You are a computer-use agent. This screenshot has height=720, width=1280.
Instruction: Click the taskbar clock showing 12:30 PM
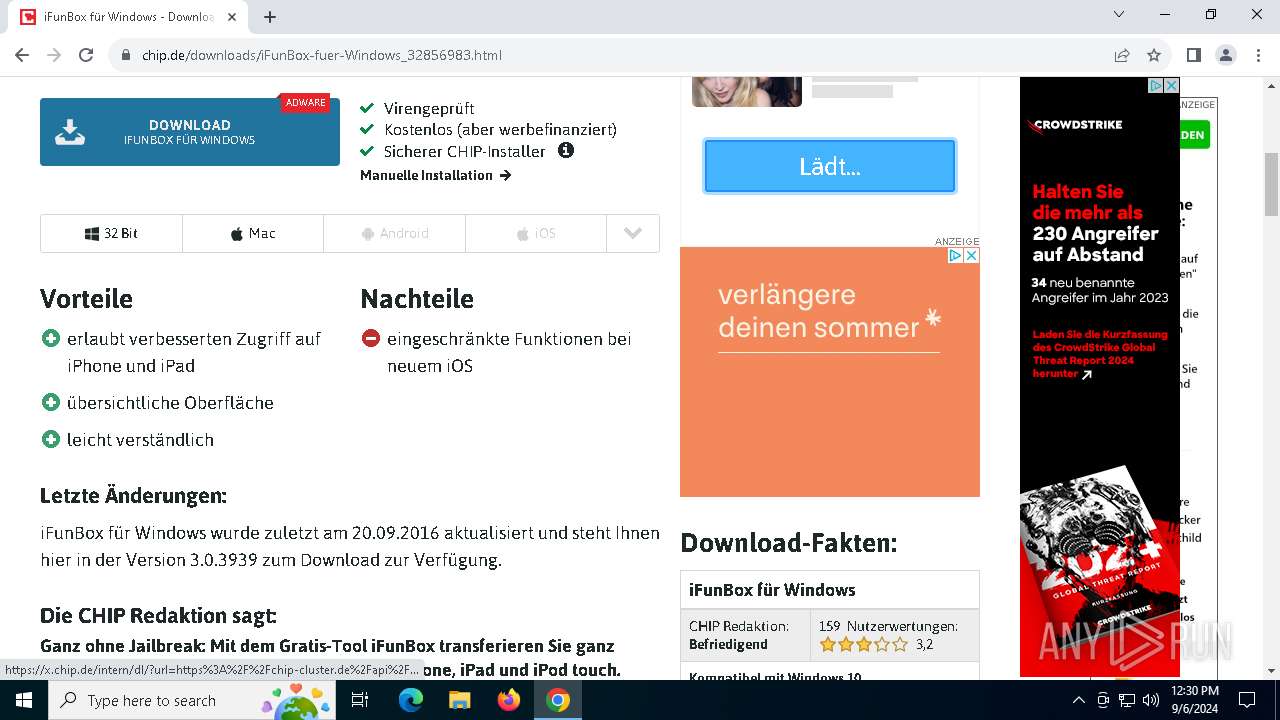[x=1195, y=700]
